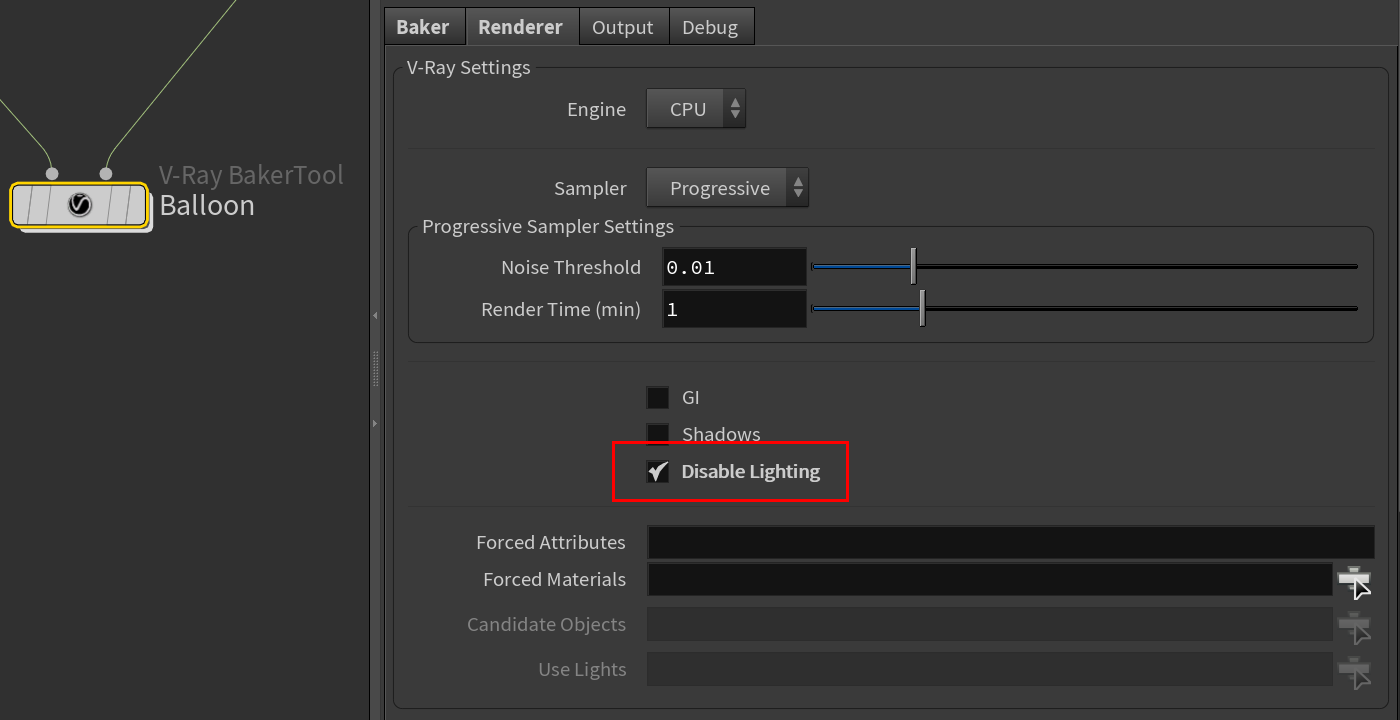Click Use Lights node selector icon

pyautogui.click(x=1354, y=670)
